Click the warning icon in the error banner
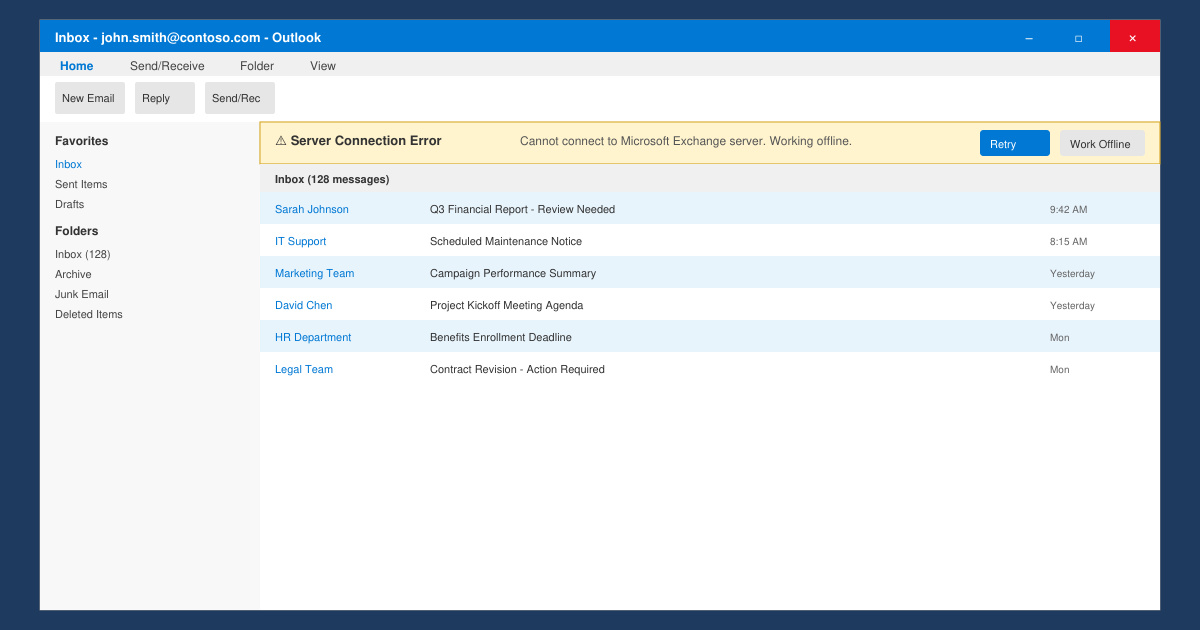 tap(281, 141)
